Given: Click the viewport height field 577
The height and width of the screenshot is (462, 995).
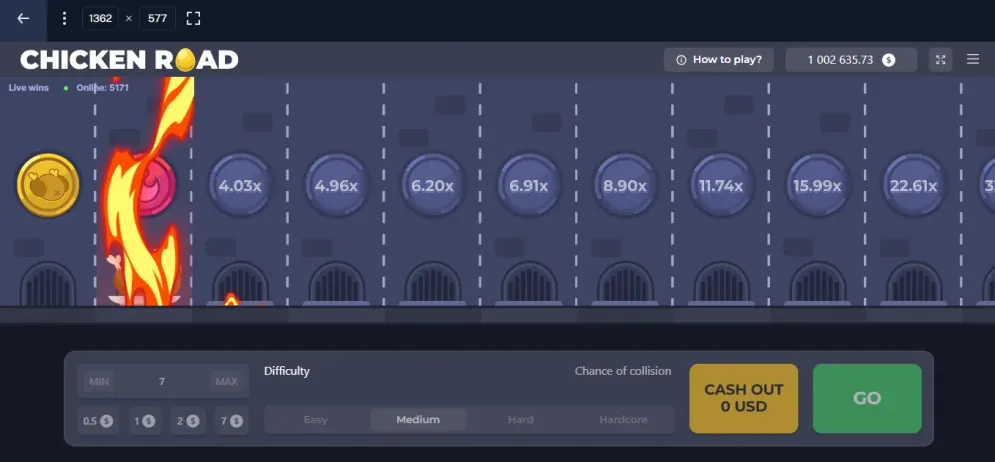Looking at the screenshot, I should [x=157, y=18].
